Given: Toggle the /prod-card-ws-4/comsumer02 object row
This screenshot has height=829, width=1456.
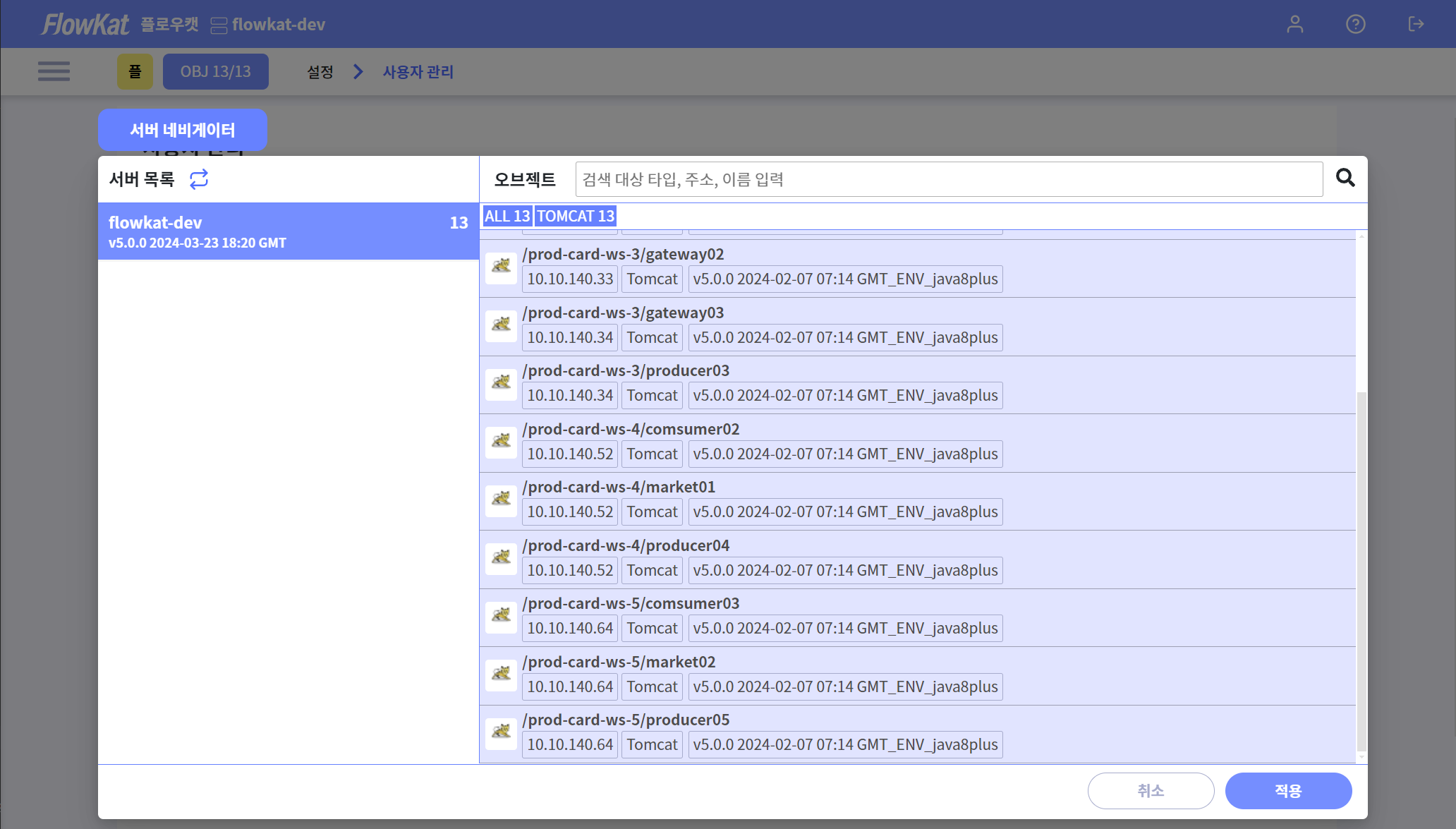Looking at the screenshot, I should coord(917,442).
